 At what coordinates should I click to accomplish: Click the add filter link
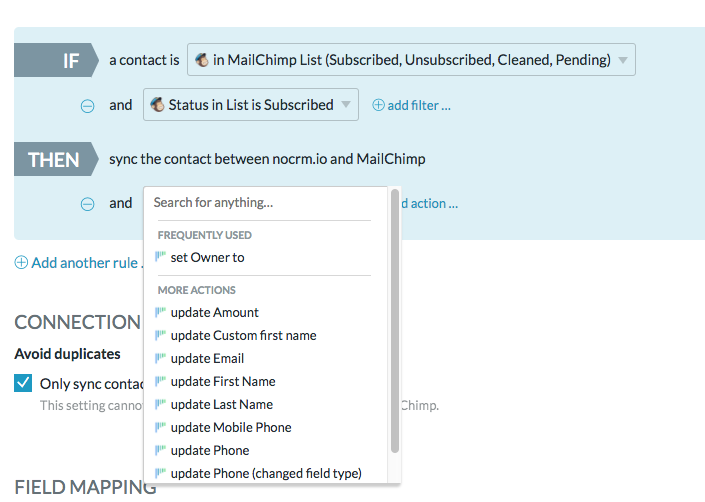419,106
